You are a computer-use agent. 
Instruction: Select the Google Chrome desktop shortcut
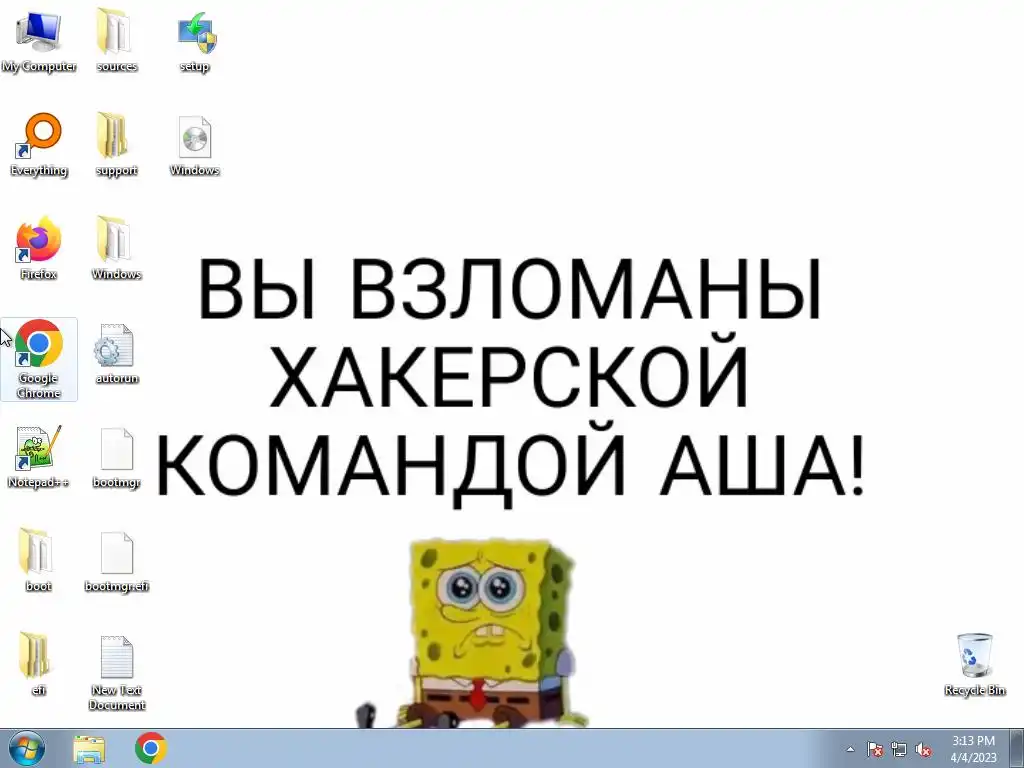click(39, 359)
